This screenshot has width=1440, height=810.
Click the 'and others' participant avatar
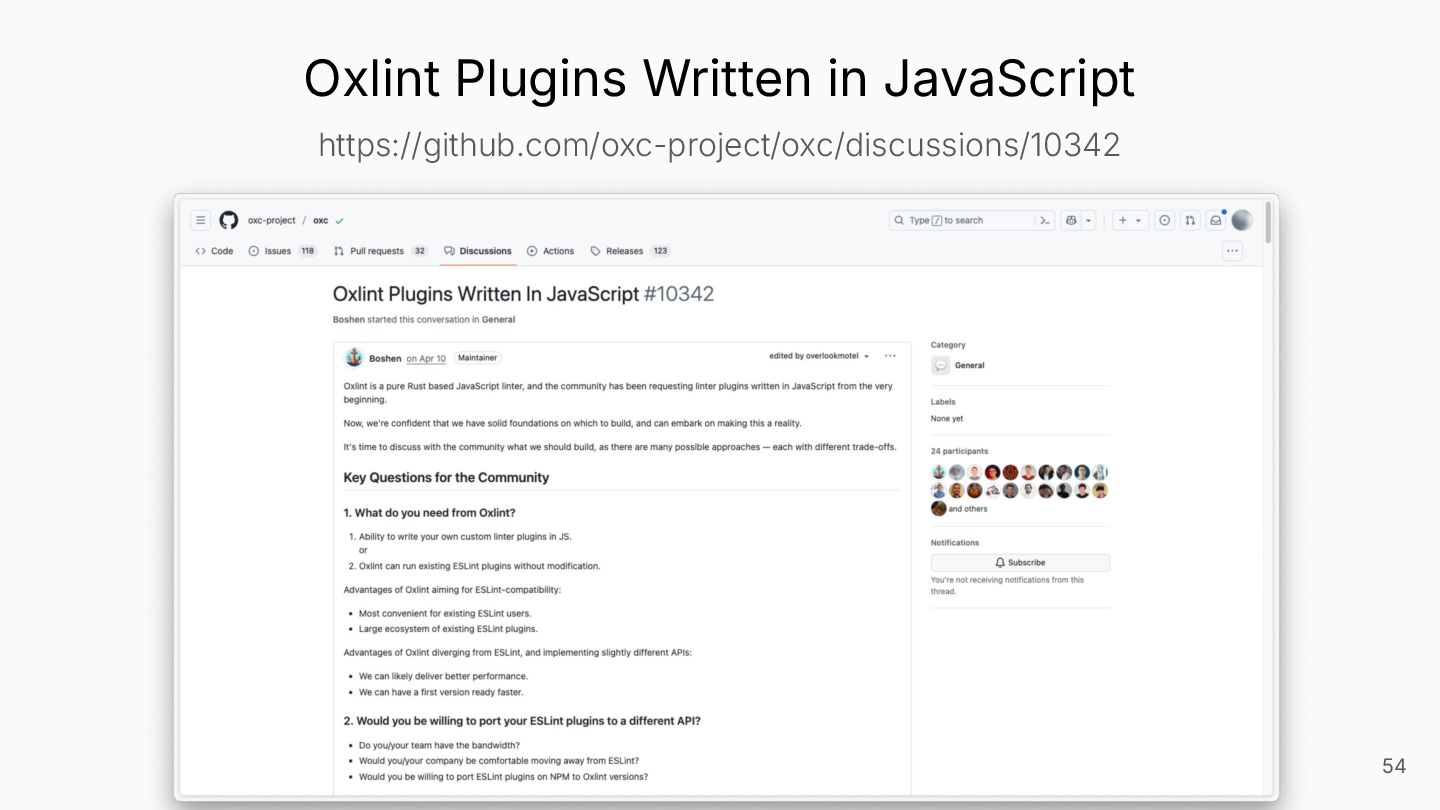point(938,508)
